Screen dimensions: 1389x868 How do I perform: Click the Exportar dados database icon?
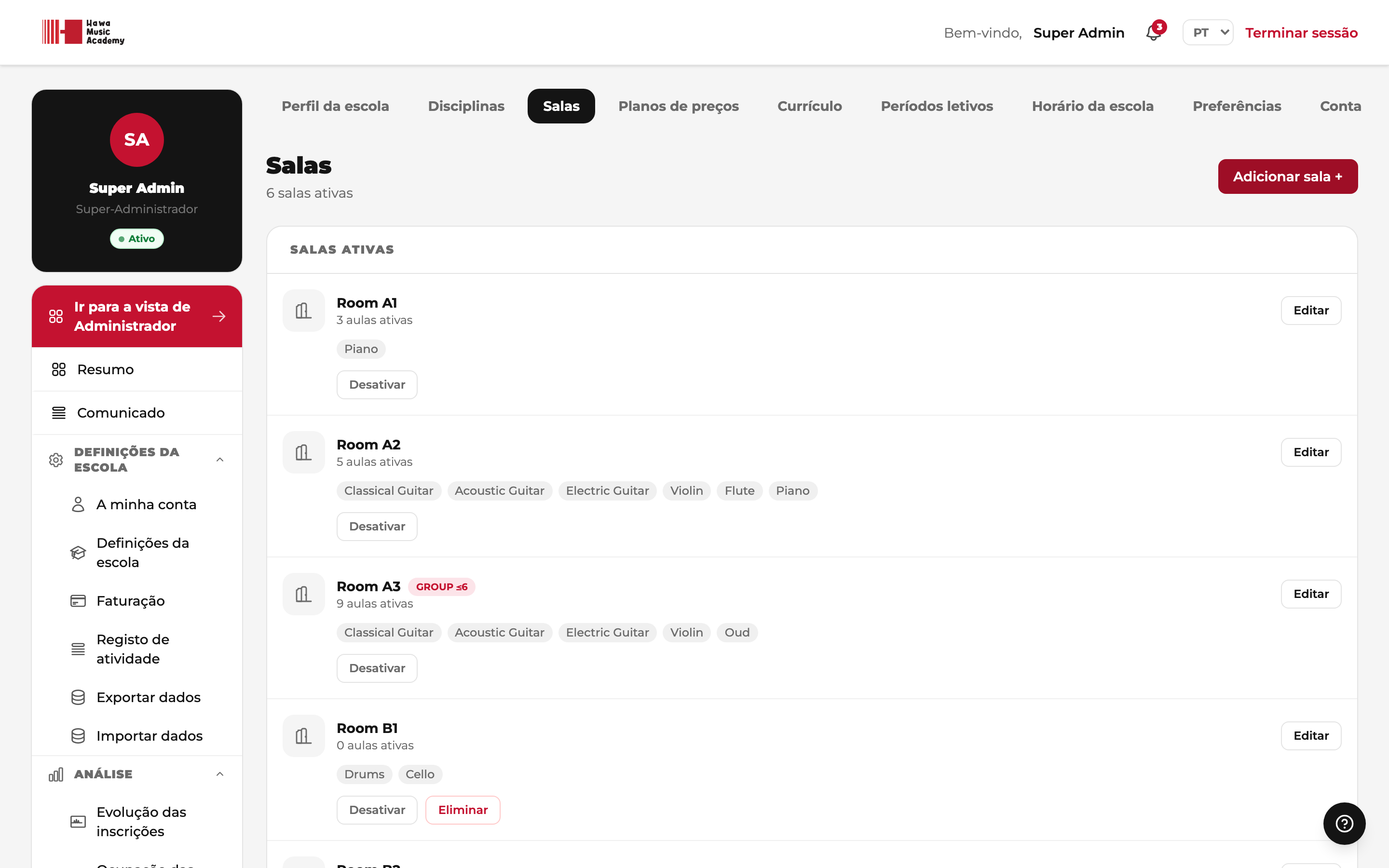tap(78, 697)
